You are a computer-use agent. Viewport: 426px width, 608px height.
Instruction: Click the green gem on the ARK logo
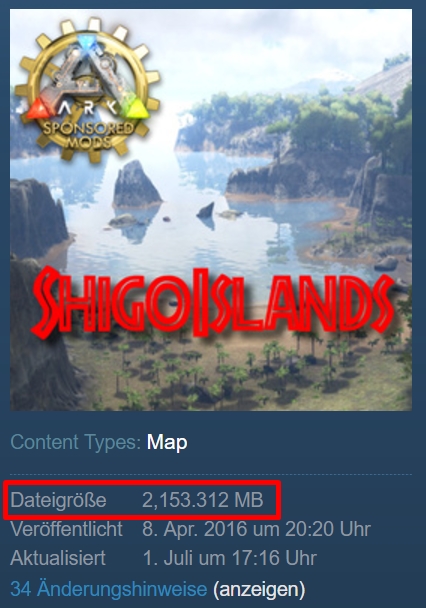pos(135,107)
